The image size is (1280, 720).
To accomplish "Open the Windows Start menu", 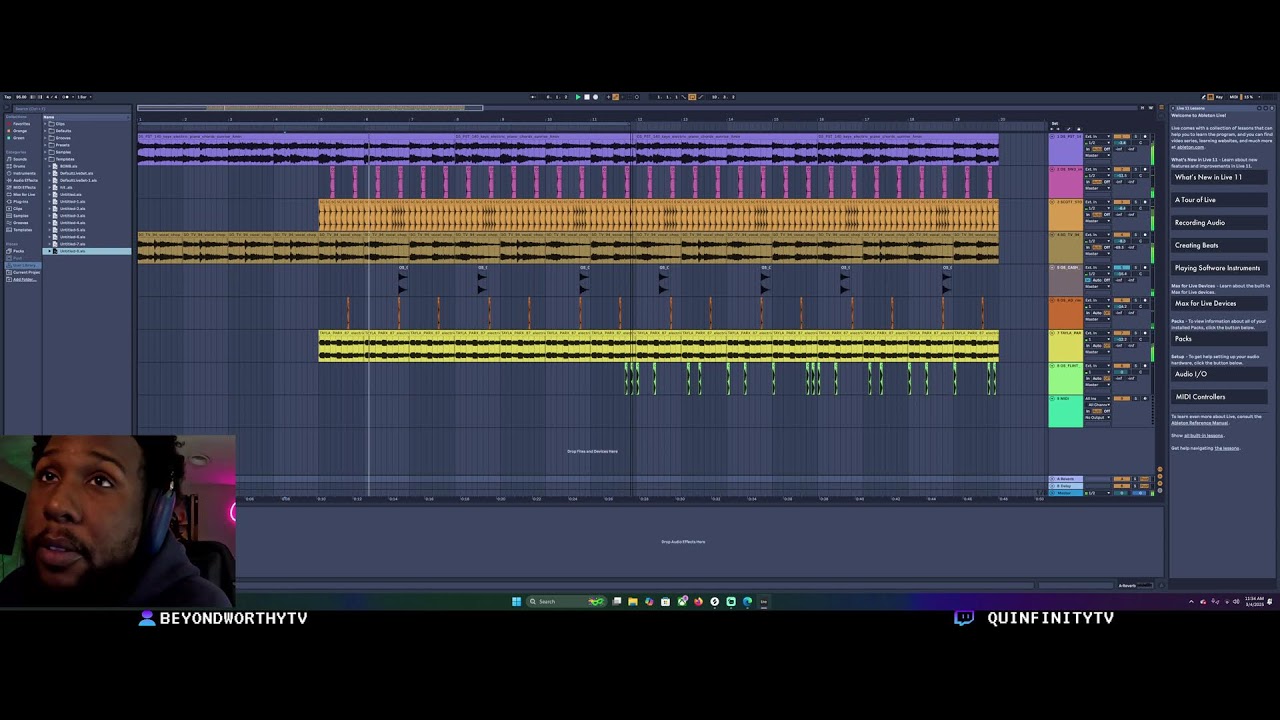I will (x=516, y=601).
